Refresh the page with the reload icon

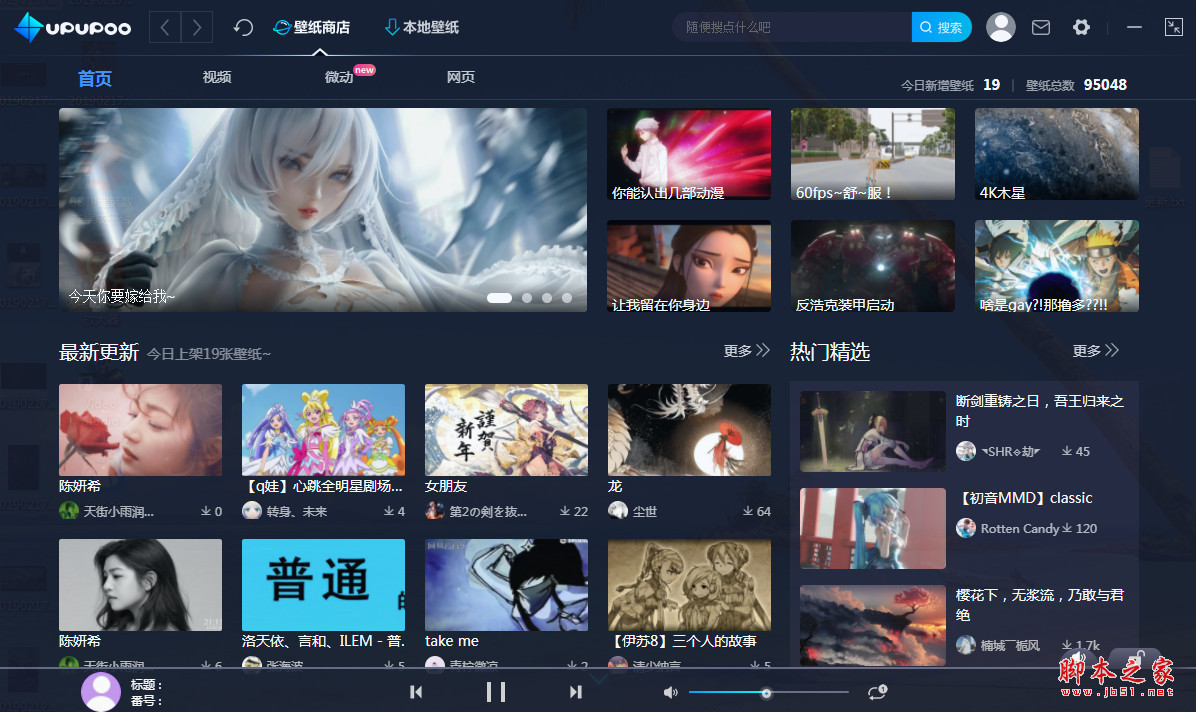click(x=243, y=27)
